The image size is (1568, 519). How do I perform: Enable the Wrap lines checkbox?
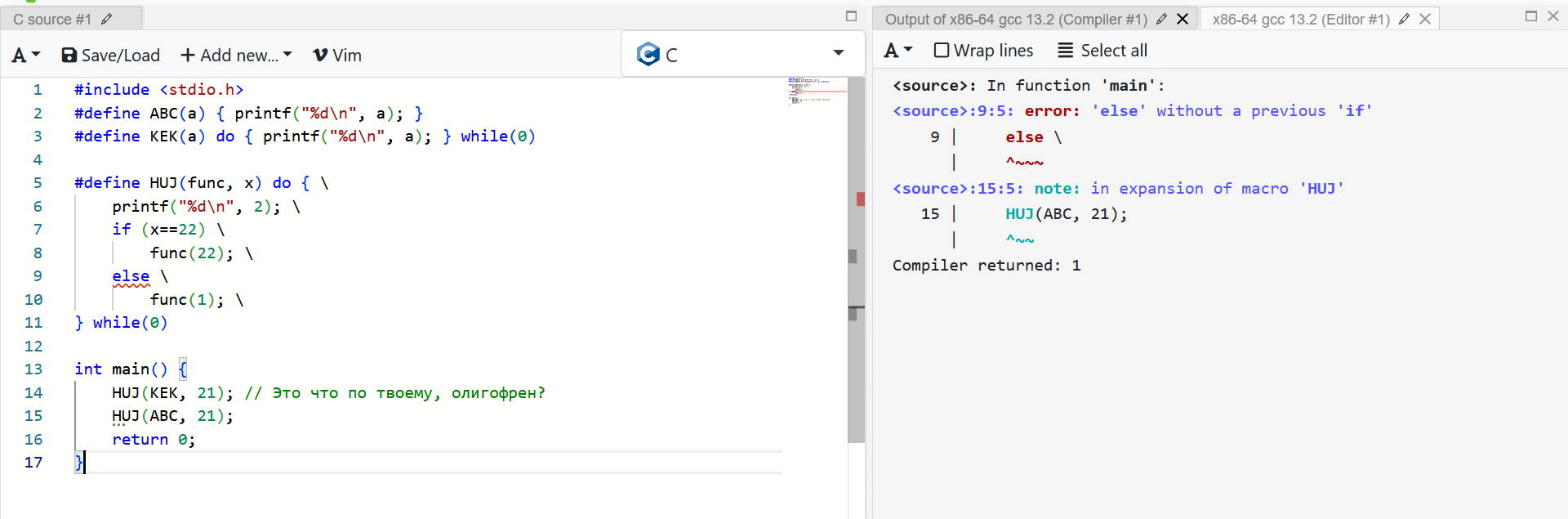click(942, 51)
